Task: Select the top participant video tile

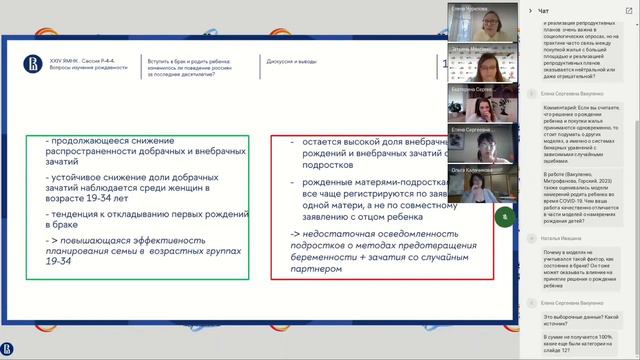Action: pyautogui.click(x=482, y=22)
